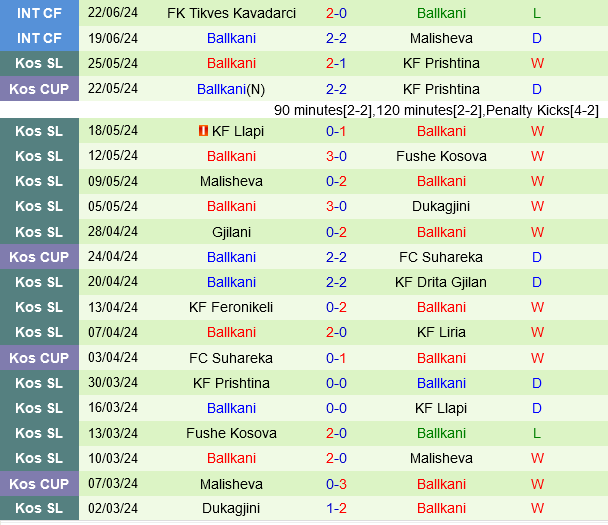Viewport: 608px width, 525px height.
Task: Open the KF Drita Gjilan team page
Action: point(441,282)
